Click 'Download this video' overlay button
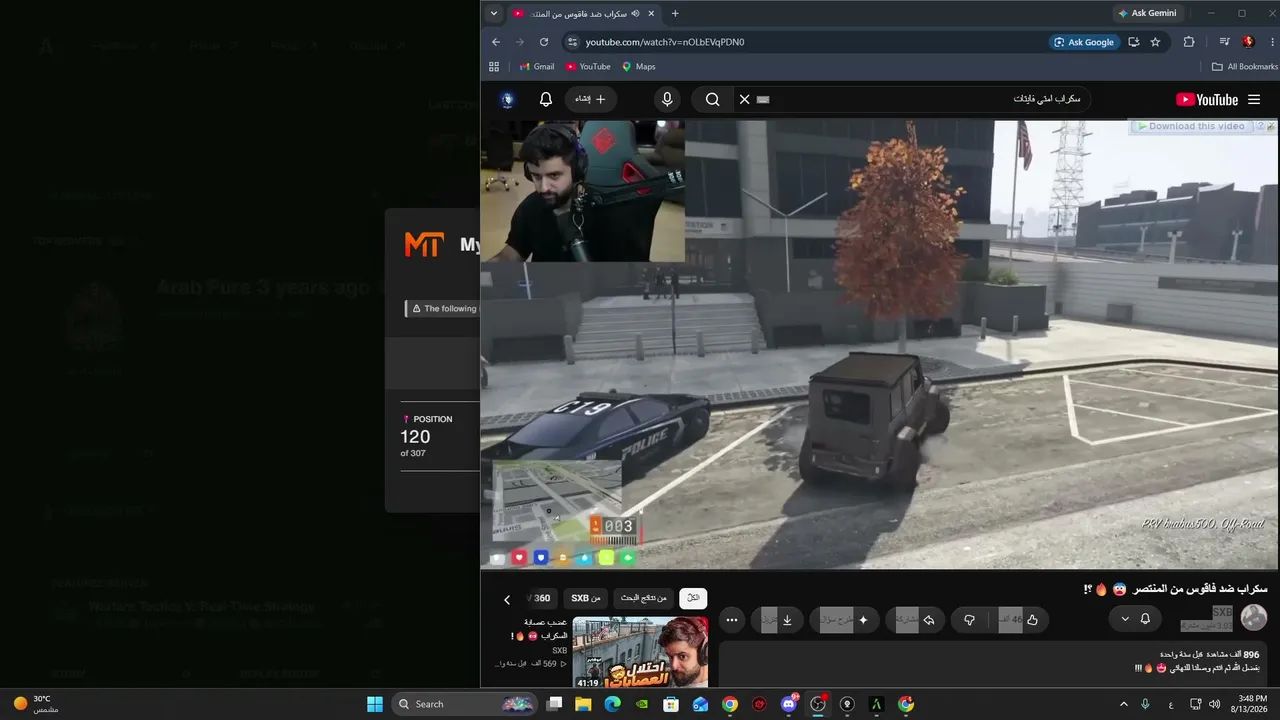Image resolution: width=1280 pixels, height=720 pixels. coord(1191,126)
